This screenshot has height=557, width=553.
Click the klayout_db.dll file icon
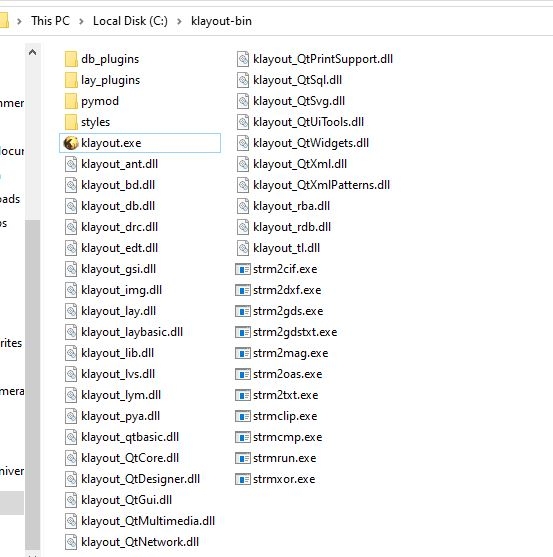[x=71, y=206]
